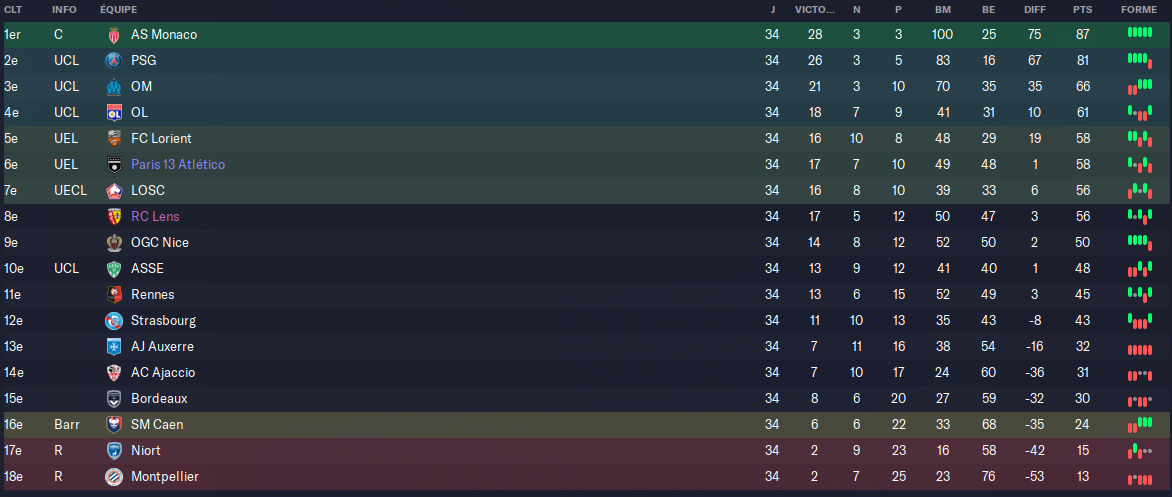The width and height of the screenshot is (1172, 497).
Task: Open RC Lens team link
Action: click(x=155, y=217)
